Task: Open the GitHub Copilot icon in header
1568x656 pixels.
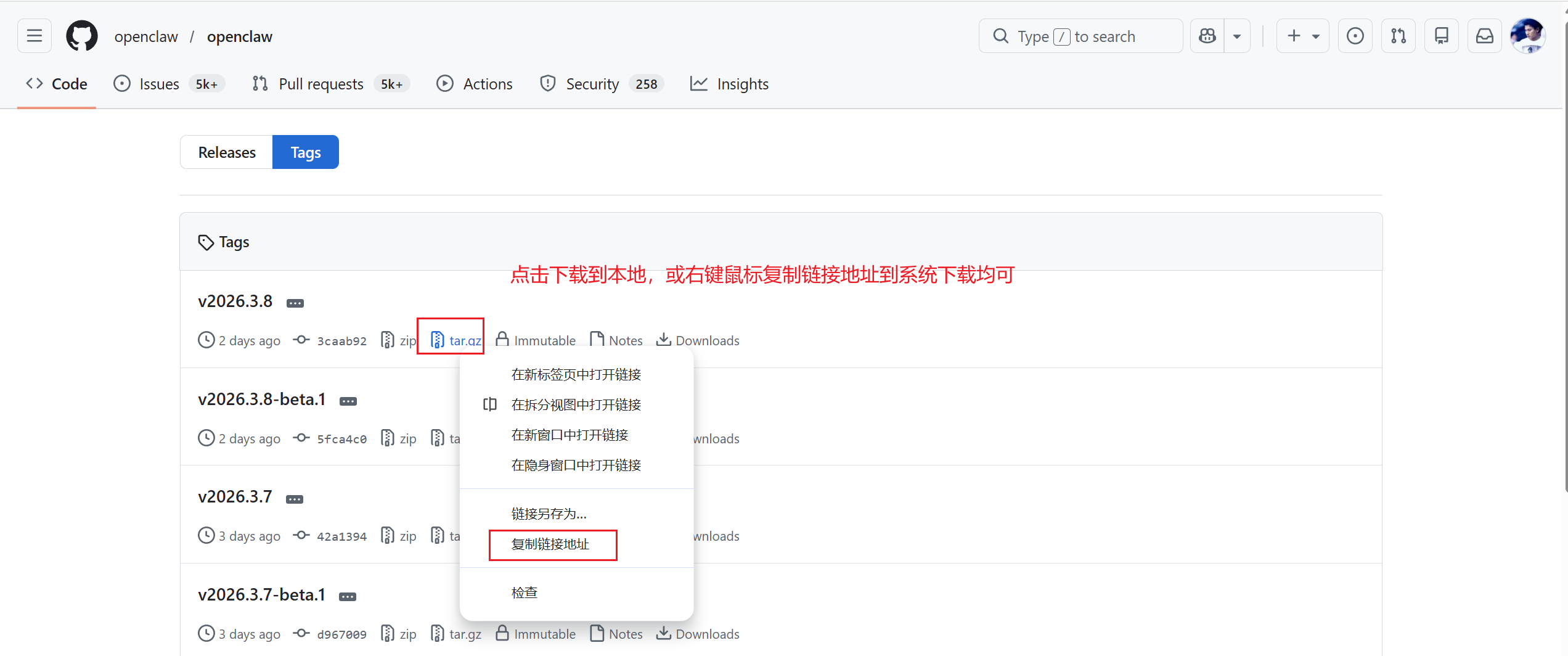Action: click(1207, 35)
